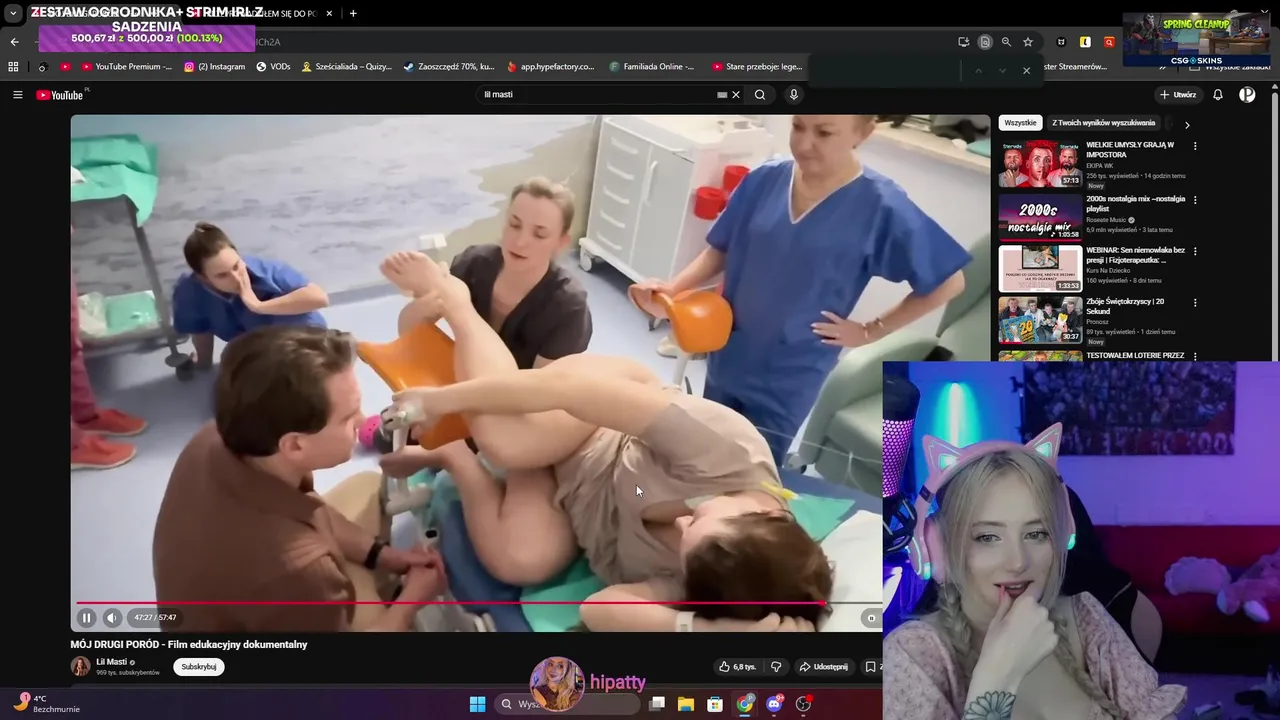Open the browser tab list dropdown arrow
Viewport: 1280px width, 720px height.
coord(13,14)
